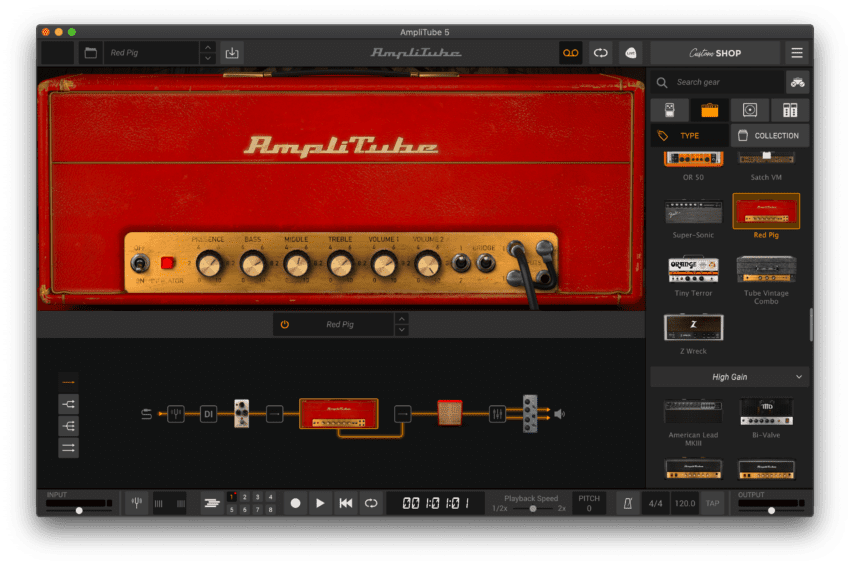Click the 120.0 tempo value

point(685,503)
